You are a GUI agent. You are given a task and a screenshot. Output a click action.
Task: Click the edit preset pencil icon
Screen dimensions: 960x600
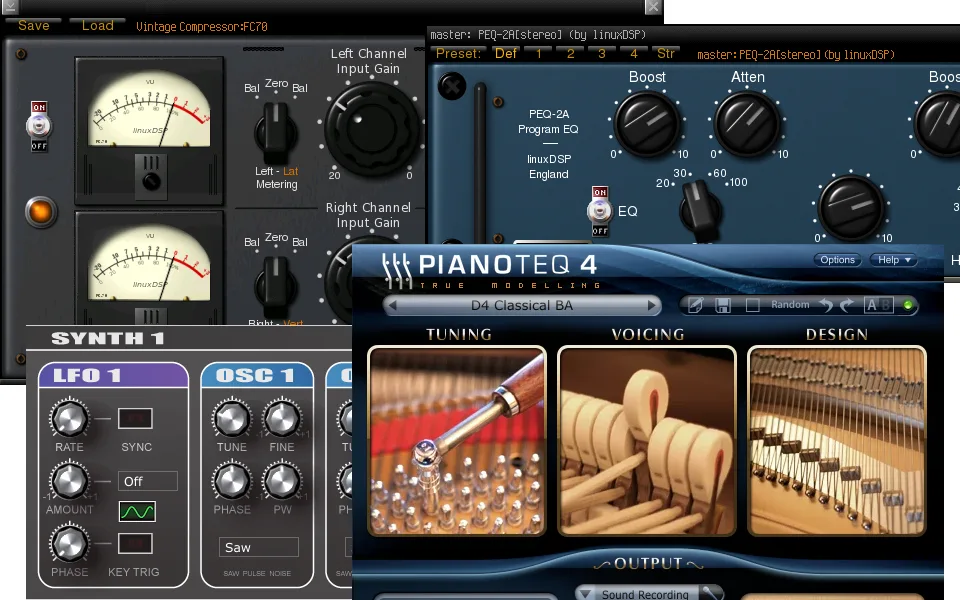696,305
